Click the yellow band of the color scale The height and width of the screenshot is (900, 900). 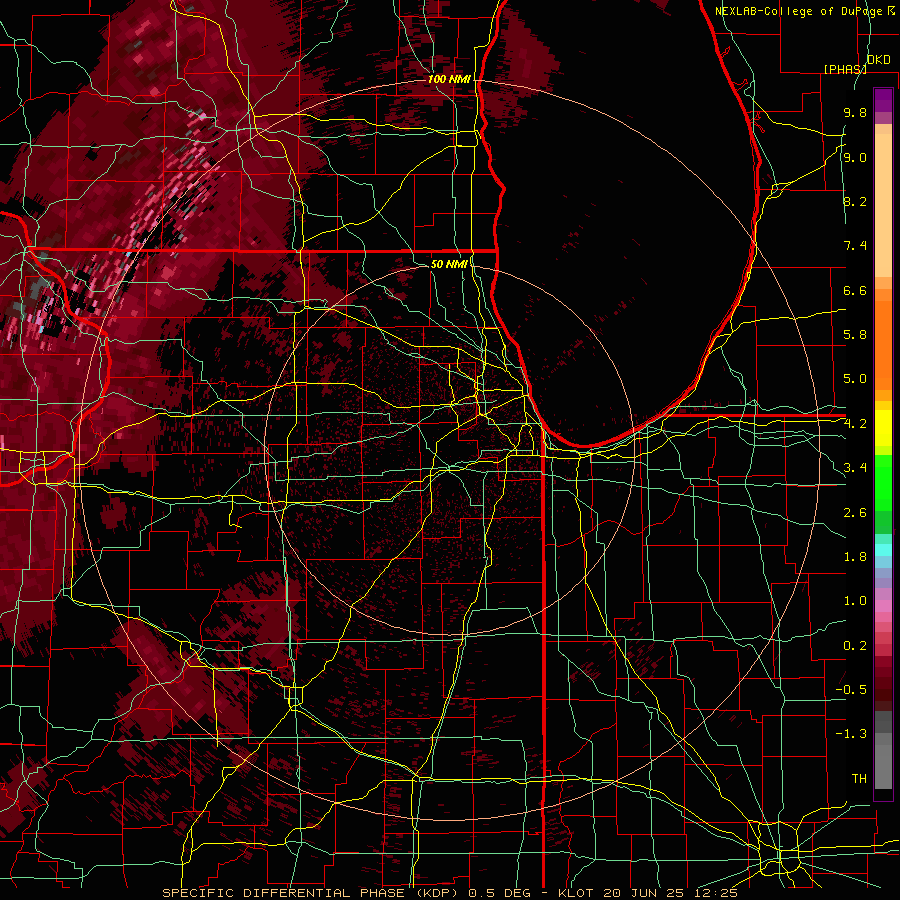click(x=883, y=428)
